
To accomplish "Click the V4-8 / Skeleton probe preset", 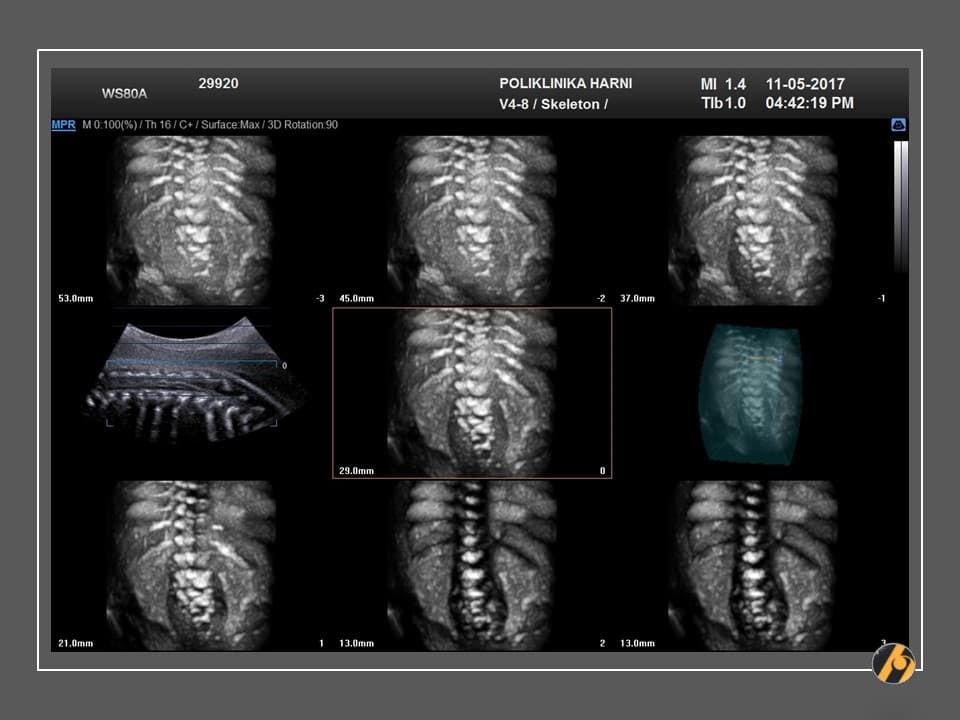I will pos(553,104).
